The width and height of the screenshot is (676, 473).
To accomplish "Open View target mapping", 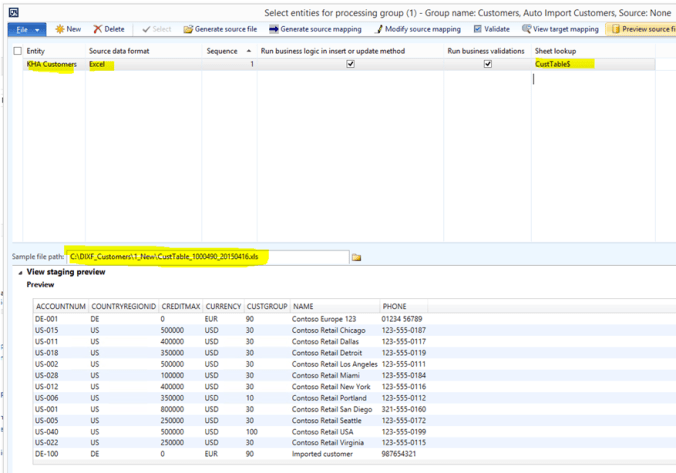I will (559, 29).
